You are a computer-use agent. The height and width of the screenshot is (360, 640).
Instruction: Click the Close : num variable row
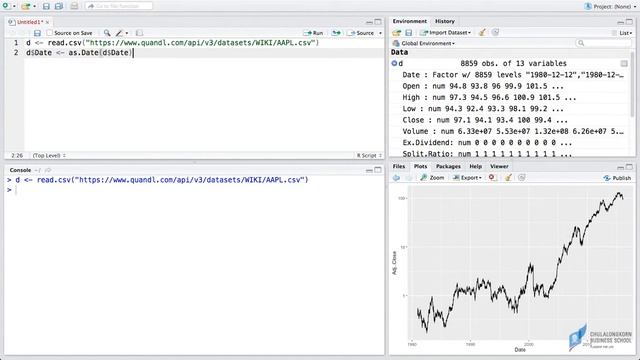pyautogui.click(x=485, y=120)
